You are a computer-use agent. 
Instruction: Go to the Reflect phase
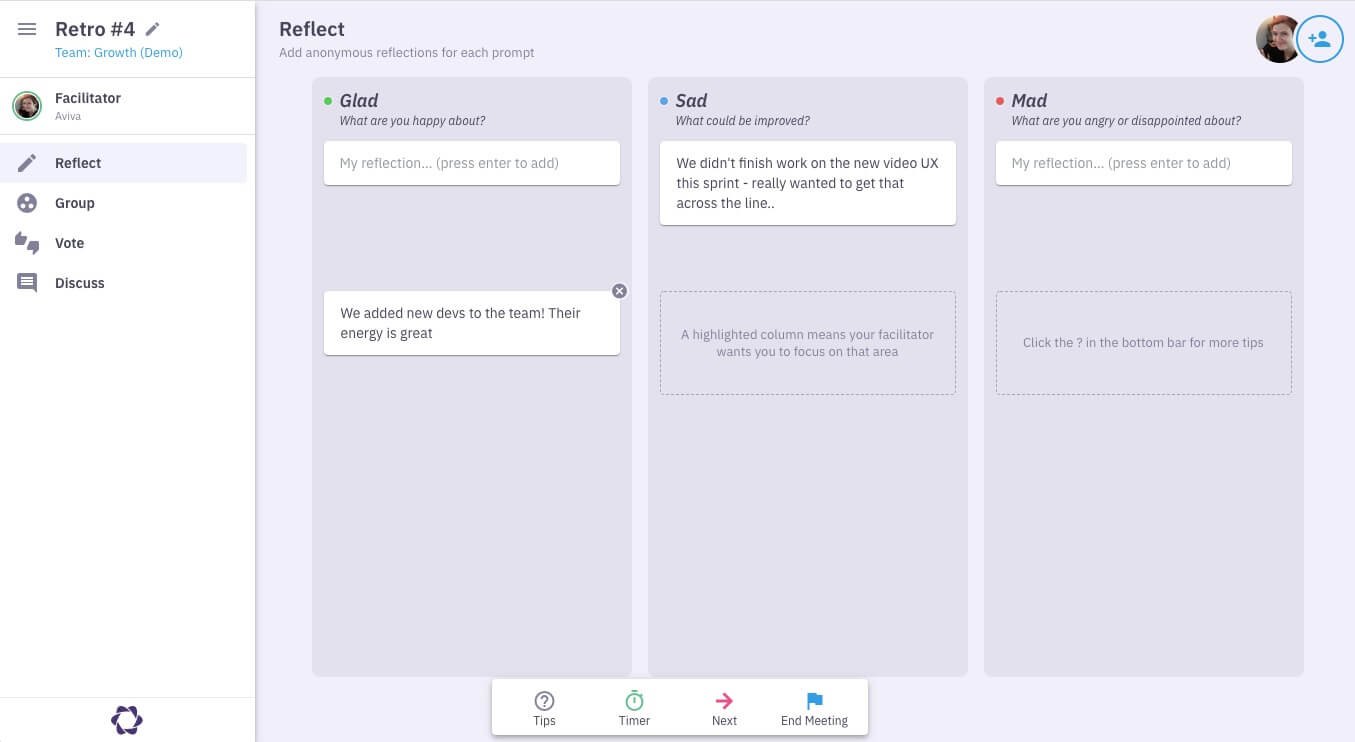[78, 163]
